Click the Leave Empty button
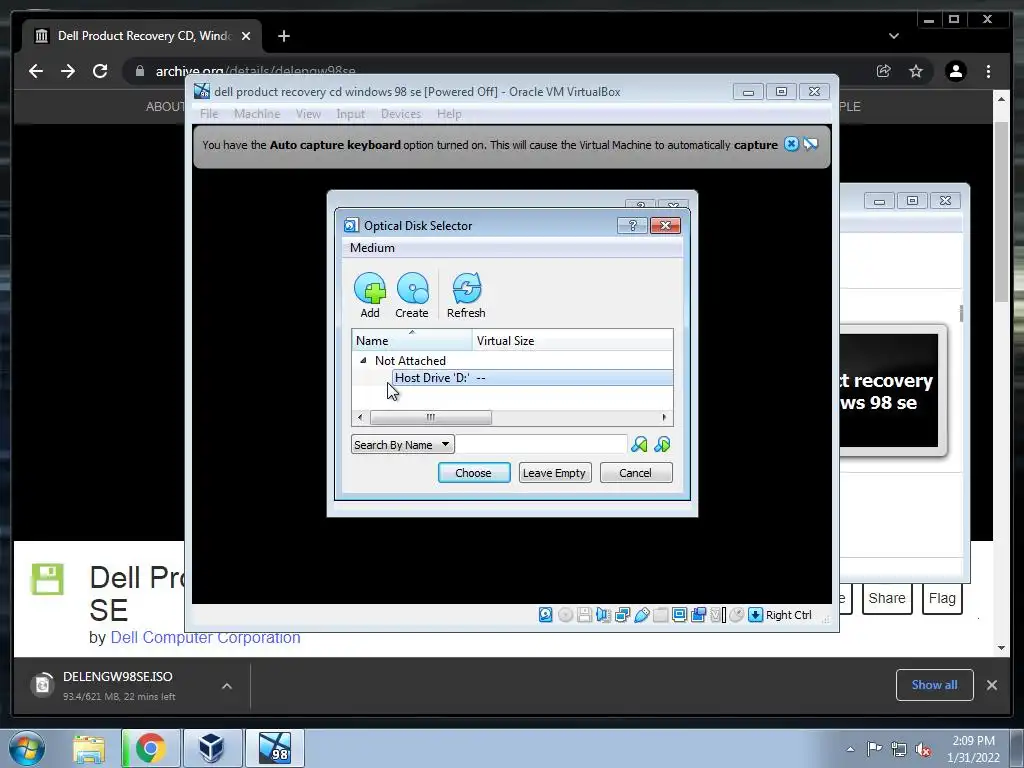Viewport: 1024px width, 768px height. pos(554,473)
